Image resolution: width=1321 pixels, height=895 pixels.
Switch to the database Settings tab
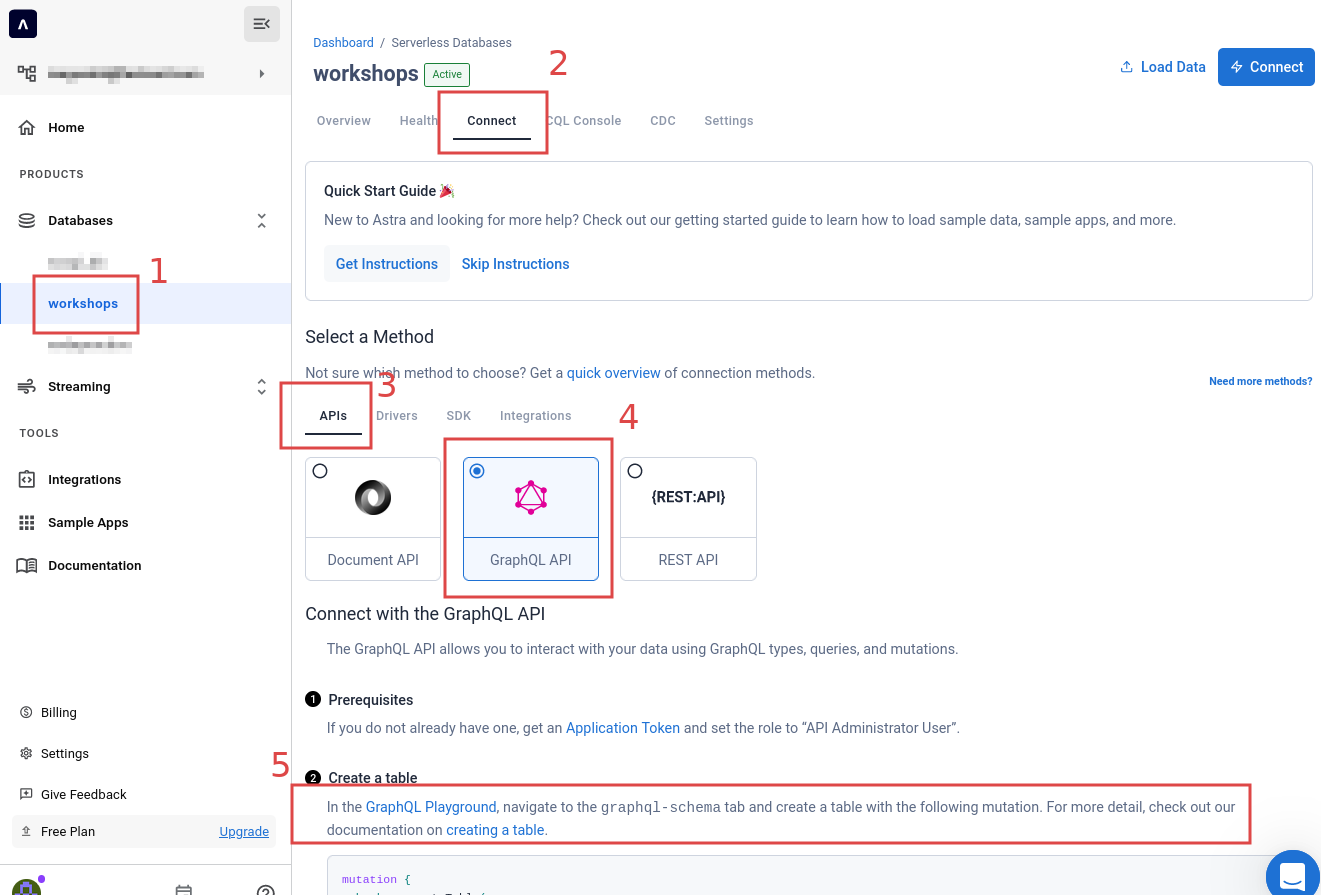tap(729, 120)
